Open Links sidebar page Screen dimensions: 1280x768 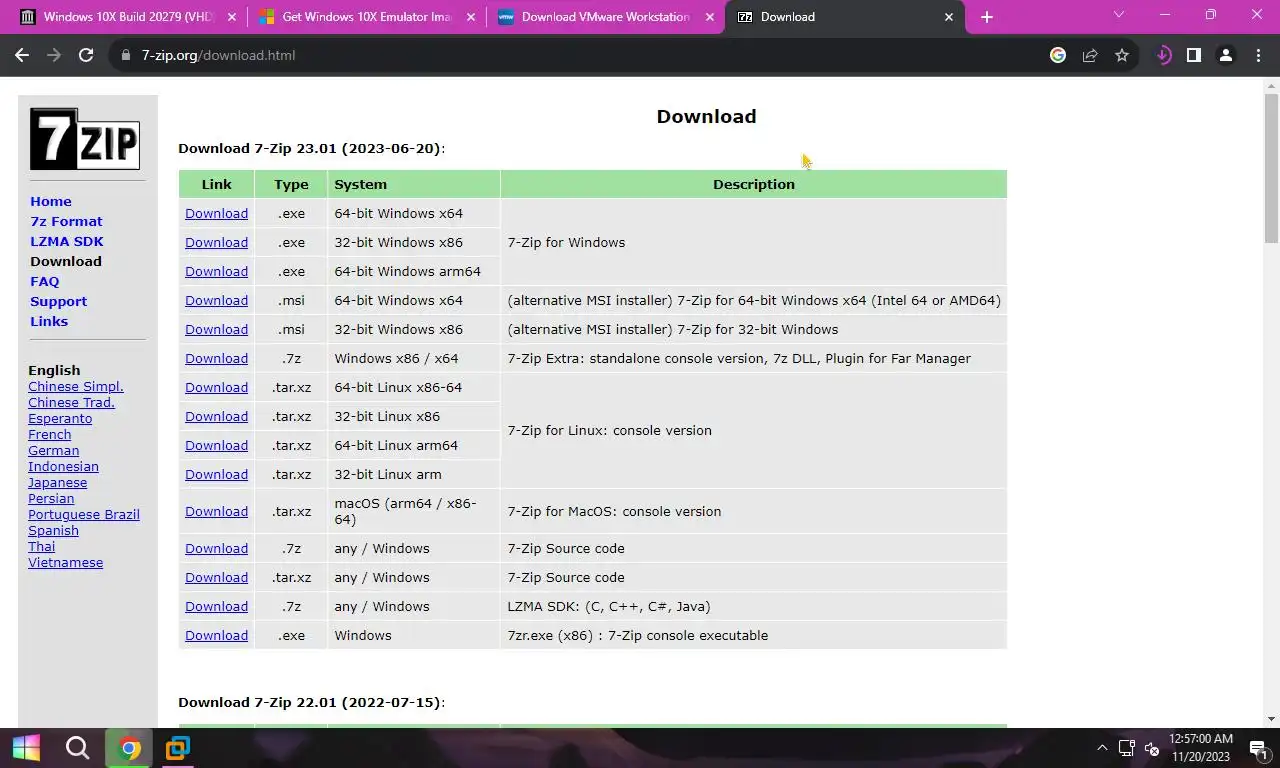coord(49,321)
